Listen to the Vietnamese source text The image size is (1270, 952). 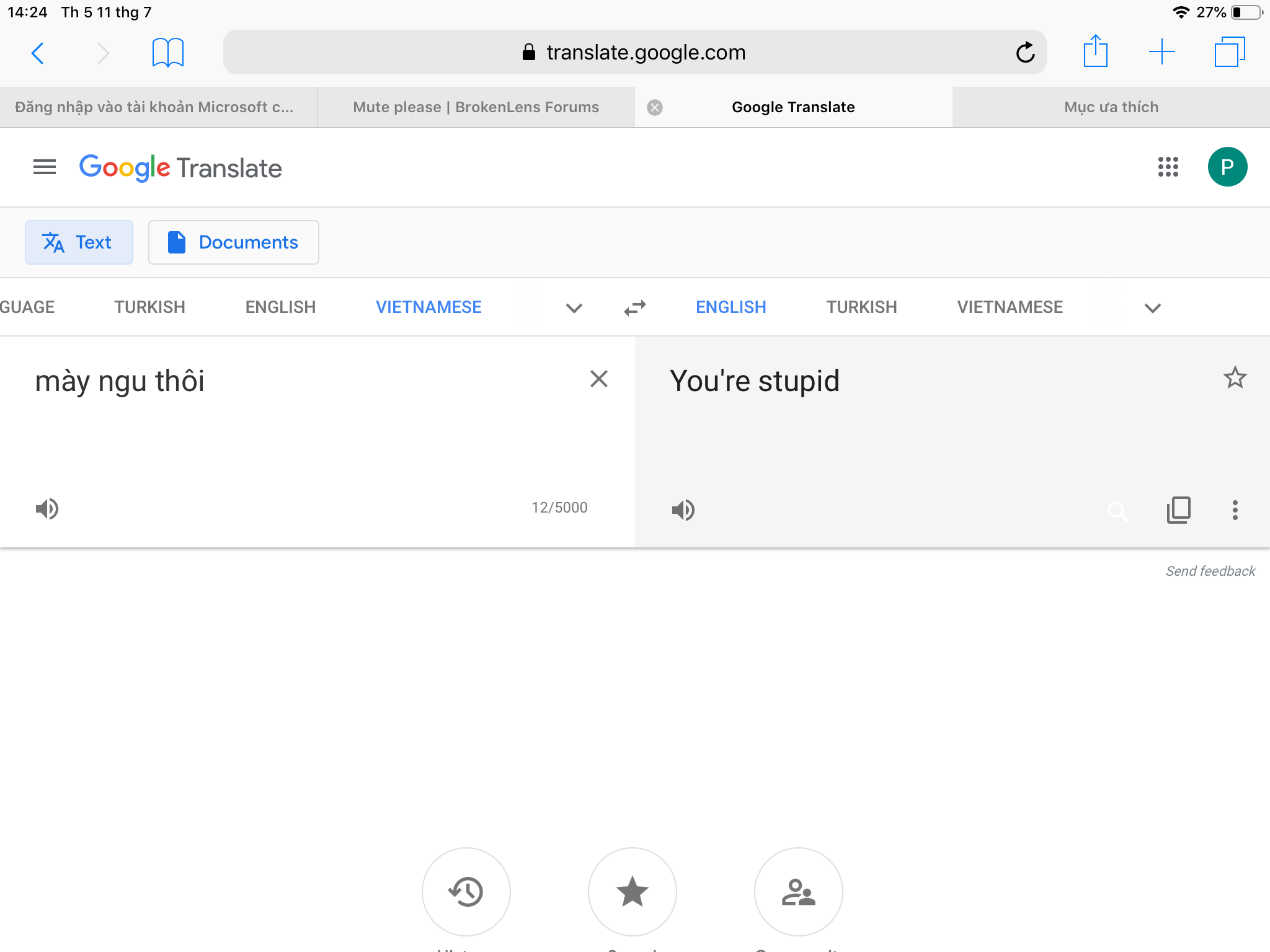[x=47, y=509]
